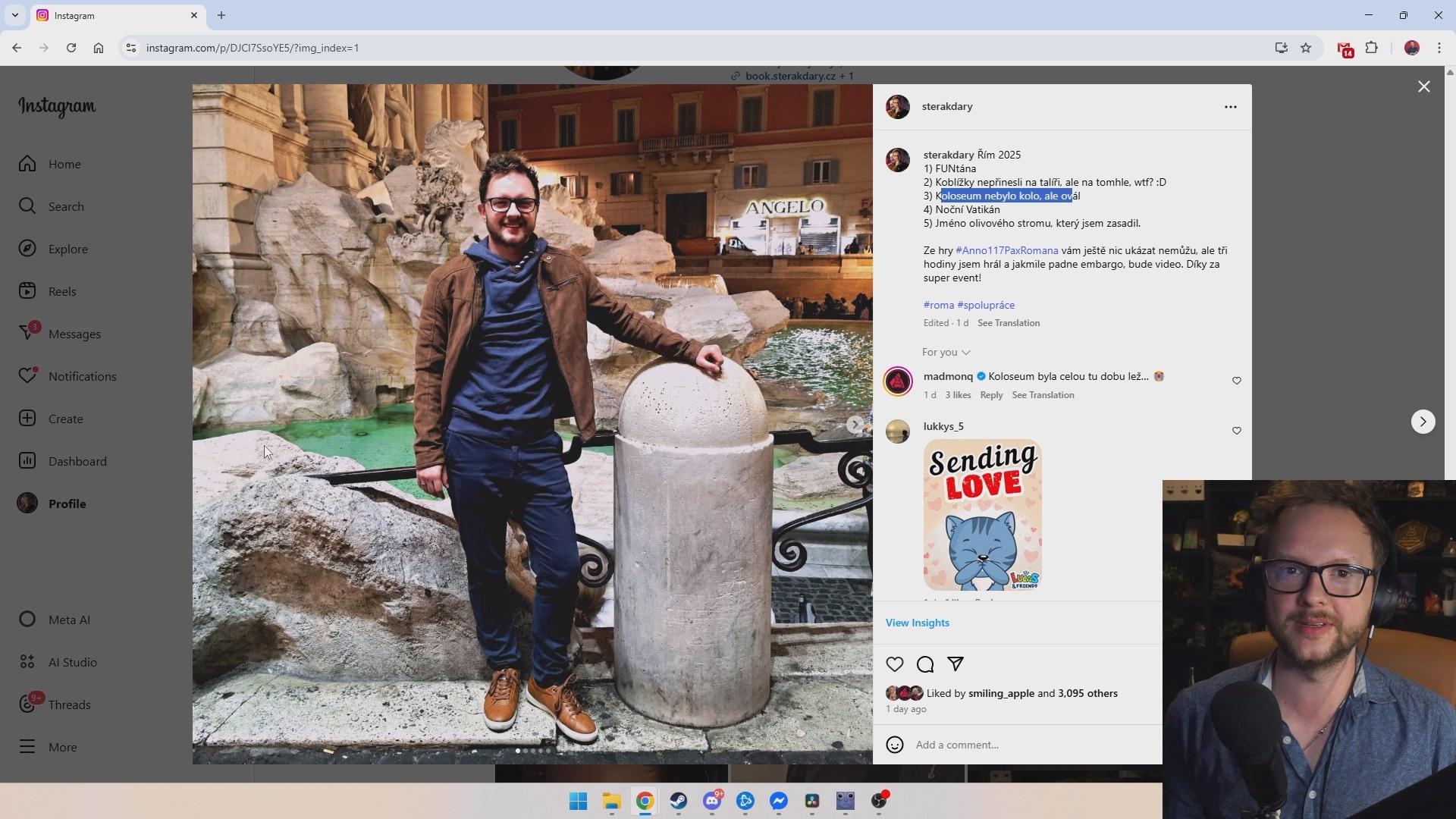1456x819 pixels.
Task: Bookmark page with star icon
Action: coord(1305,48)
